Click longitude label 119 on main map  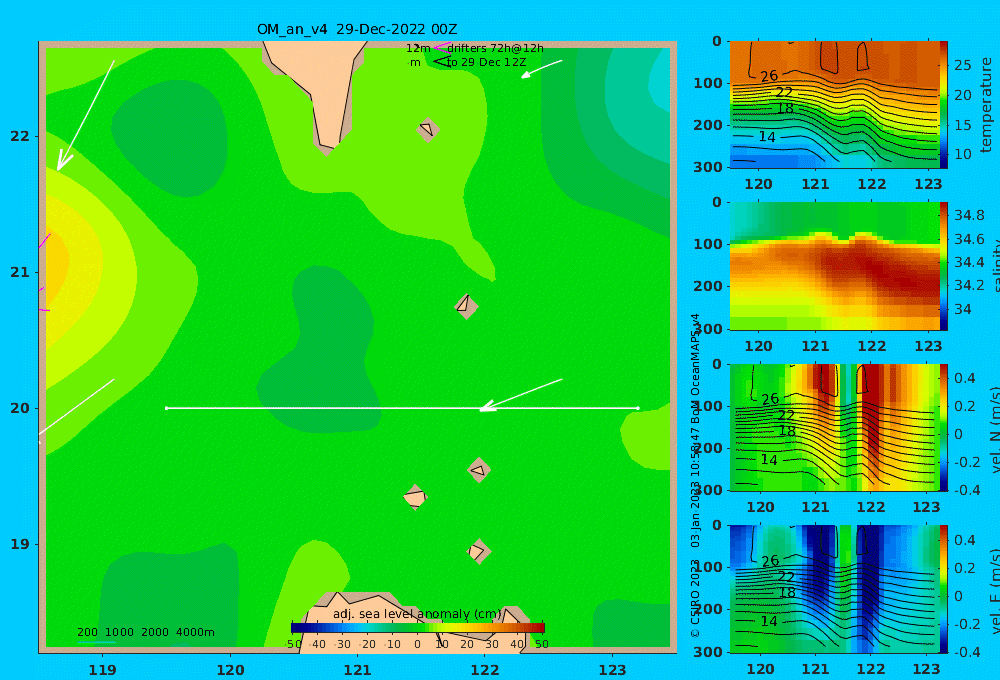(x=103, y=670)
